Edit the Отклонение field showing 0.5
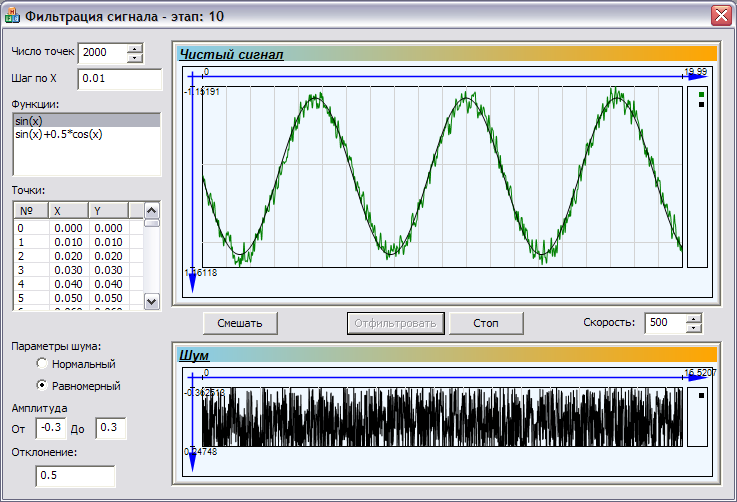 coord(75,476)
